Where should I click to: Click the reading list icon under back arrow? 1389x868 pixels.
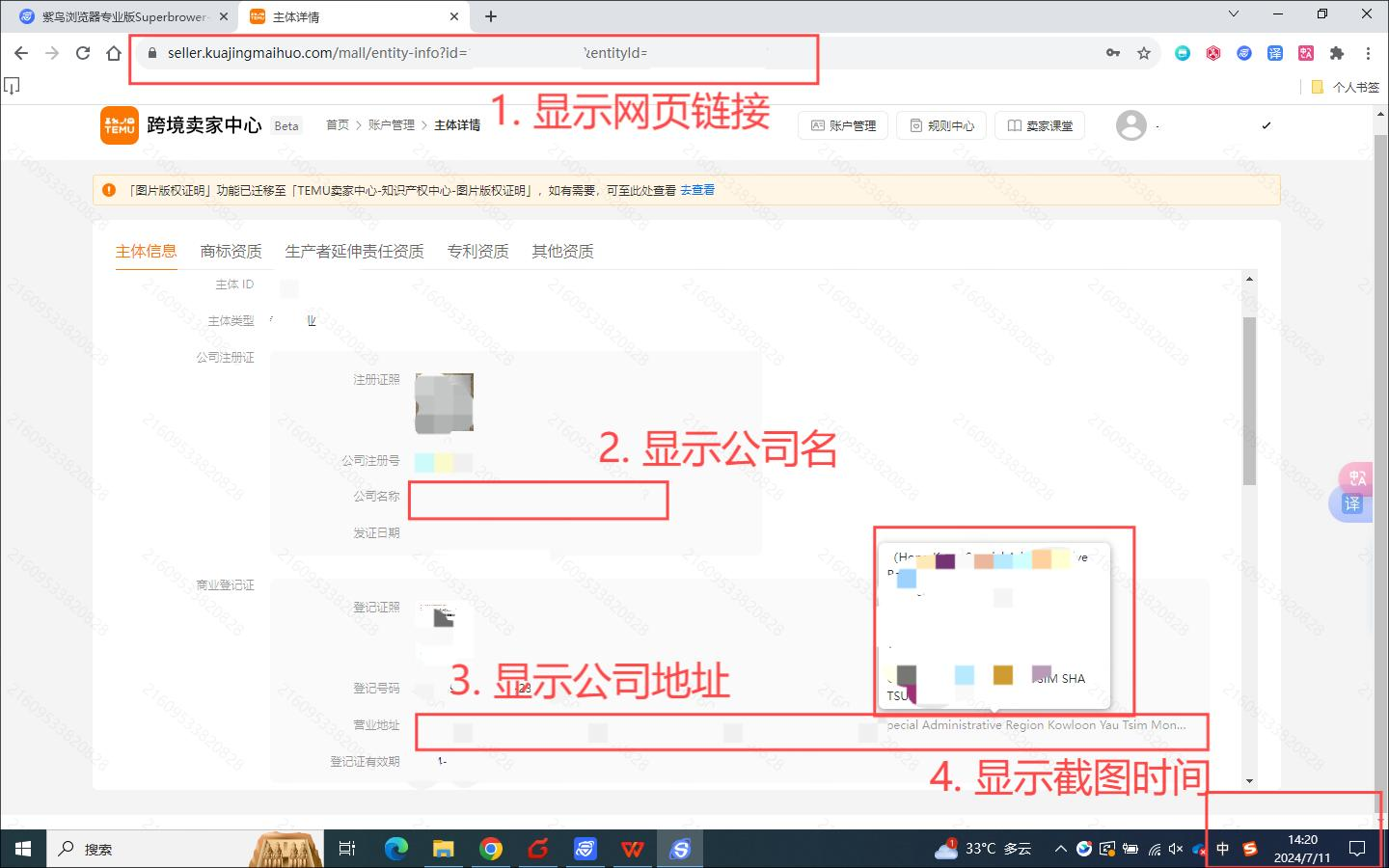pyautogui.click(x=12, y=86)
